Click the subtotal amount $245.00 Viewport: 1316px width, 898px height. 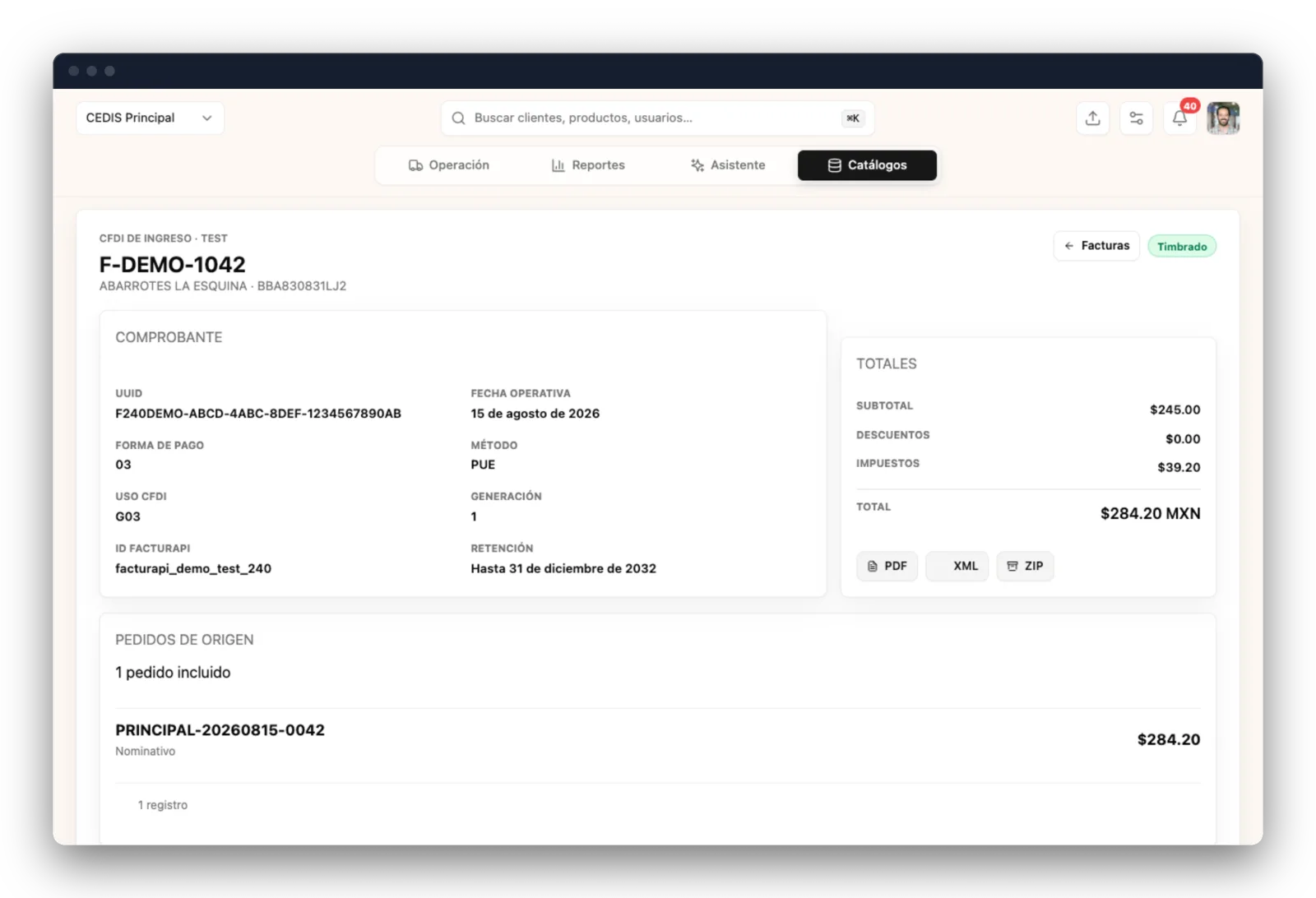[x=1175, y=410]
